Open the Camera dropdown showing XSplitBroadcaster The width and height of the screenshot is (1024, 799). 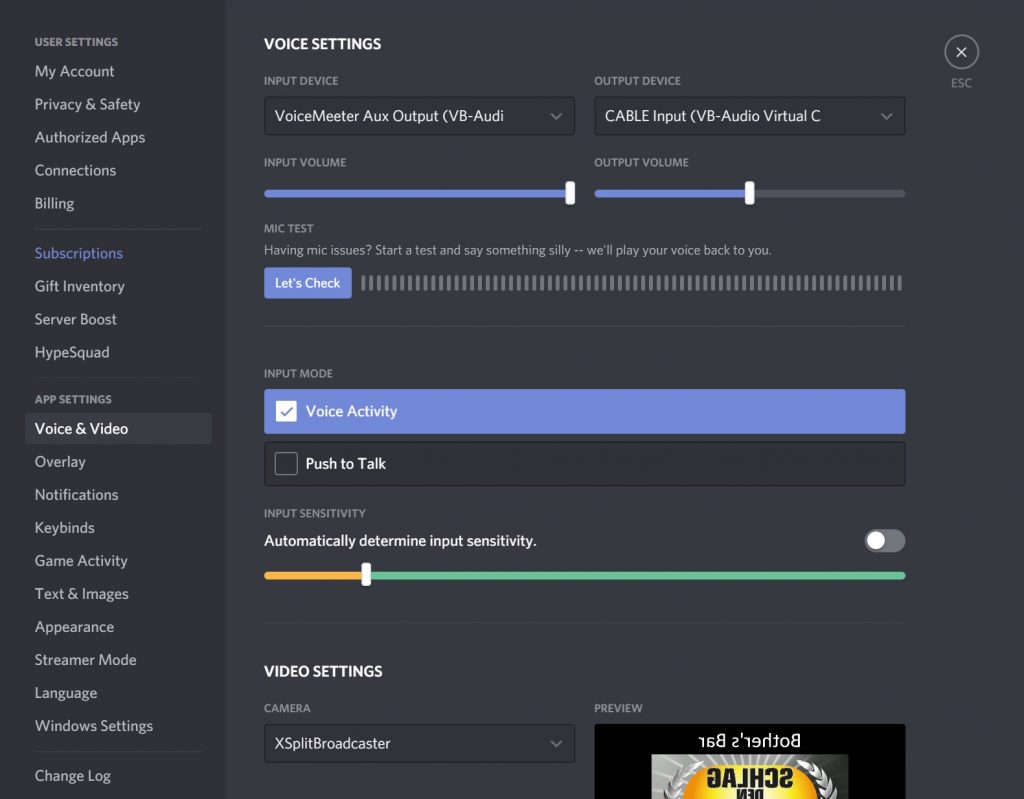[x=419, y=743]
